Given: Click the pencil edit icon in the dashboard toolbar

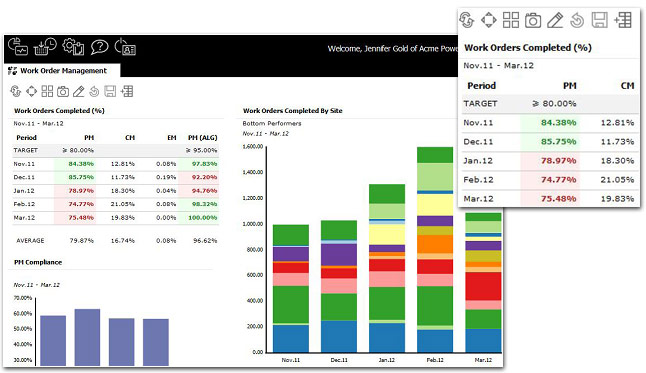Looking at the screenshot, I should 78,91.
